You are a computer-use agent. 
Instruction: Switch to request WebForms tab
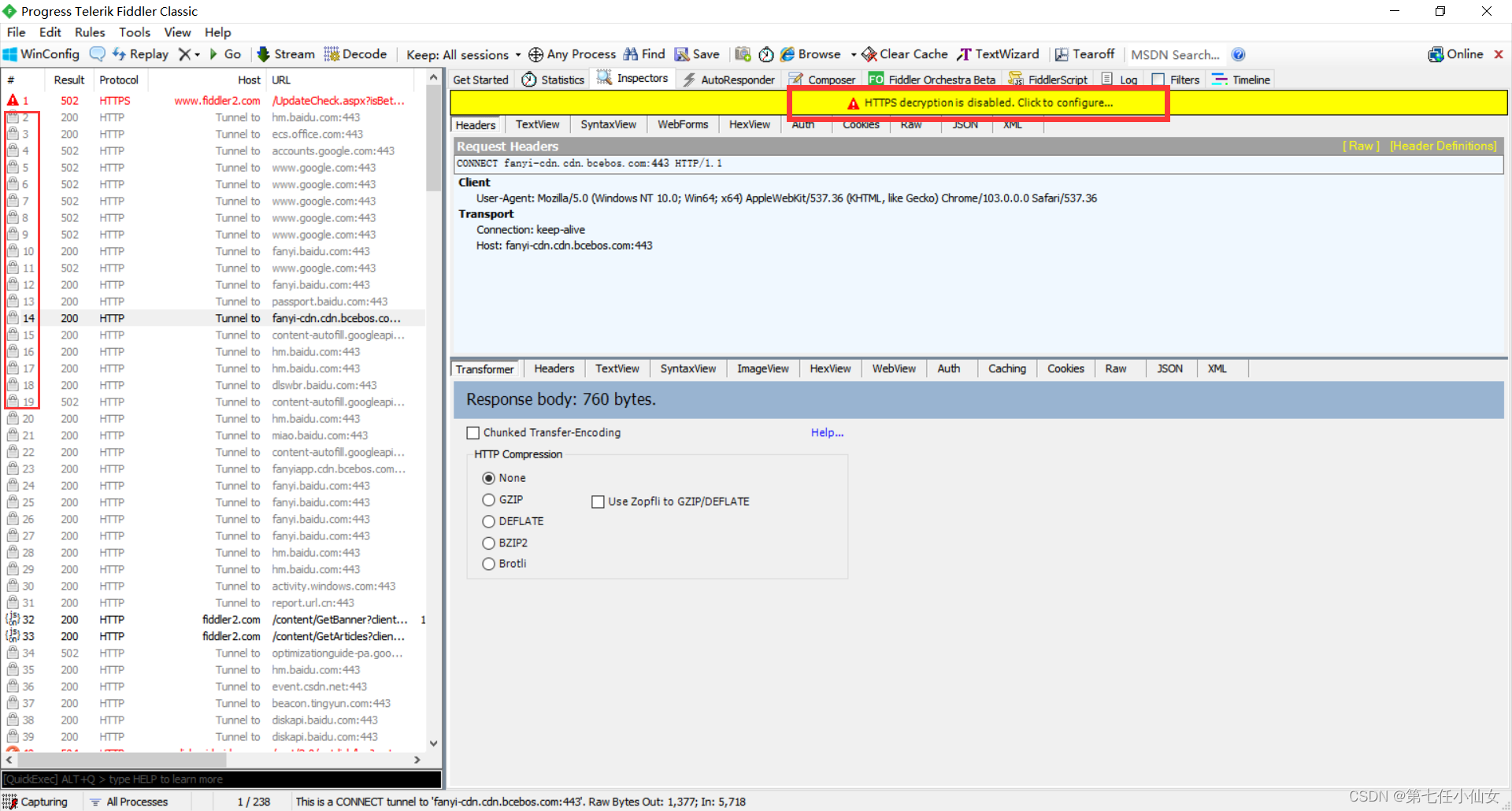click(x=683, y=124)
